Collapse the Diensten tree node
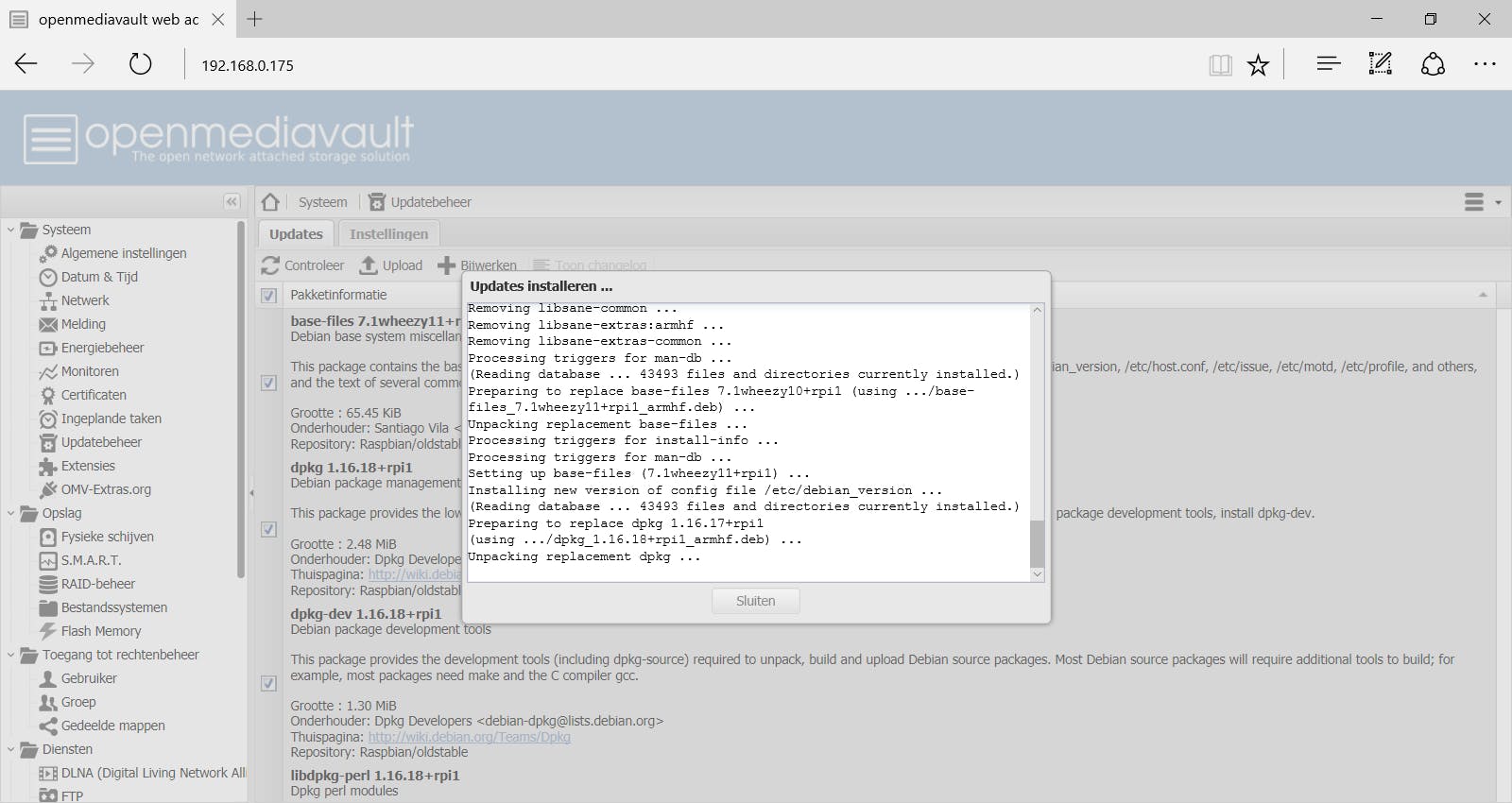Screen dimensions: 1512x803 10,749
